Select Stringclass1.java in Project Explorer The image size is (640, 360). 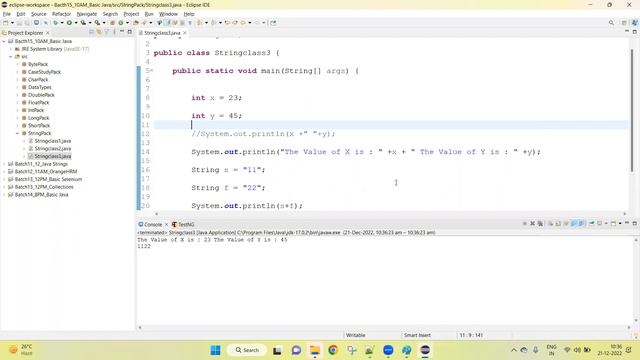click(52, 141)
